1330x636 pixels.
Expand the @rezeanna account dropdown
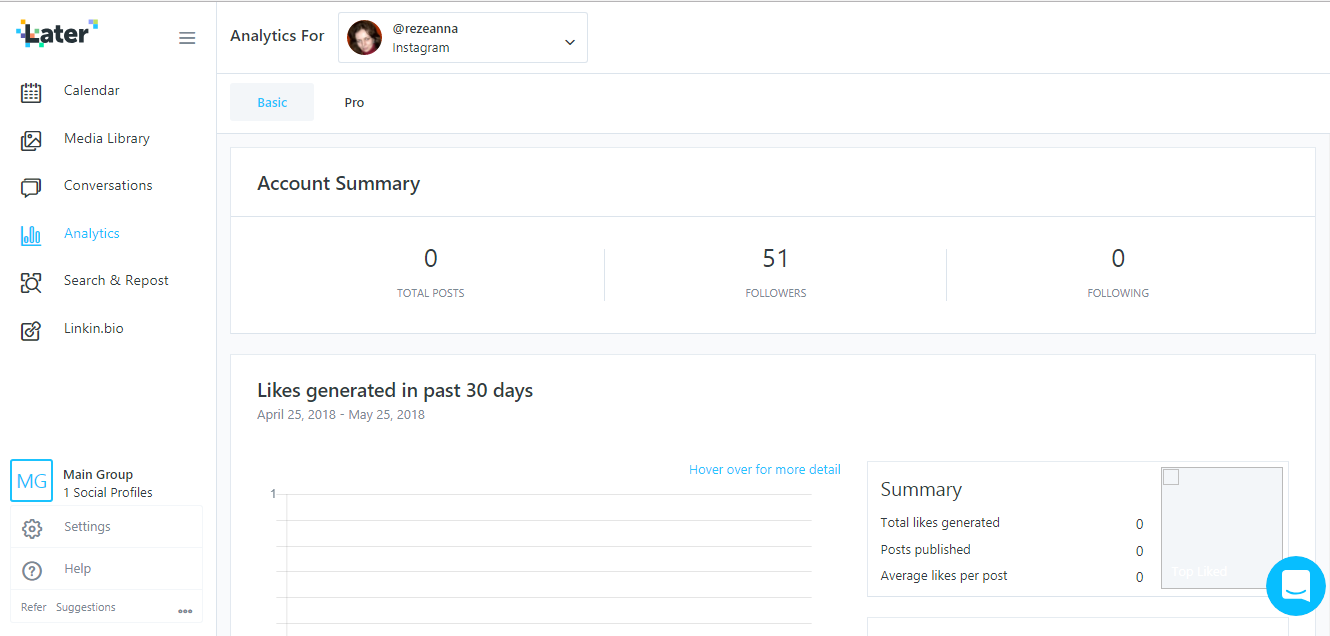pyautogui.click(x=569, y=42)
